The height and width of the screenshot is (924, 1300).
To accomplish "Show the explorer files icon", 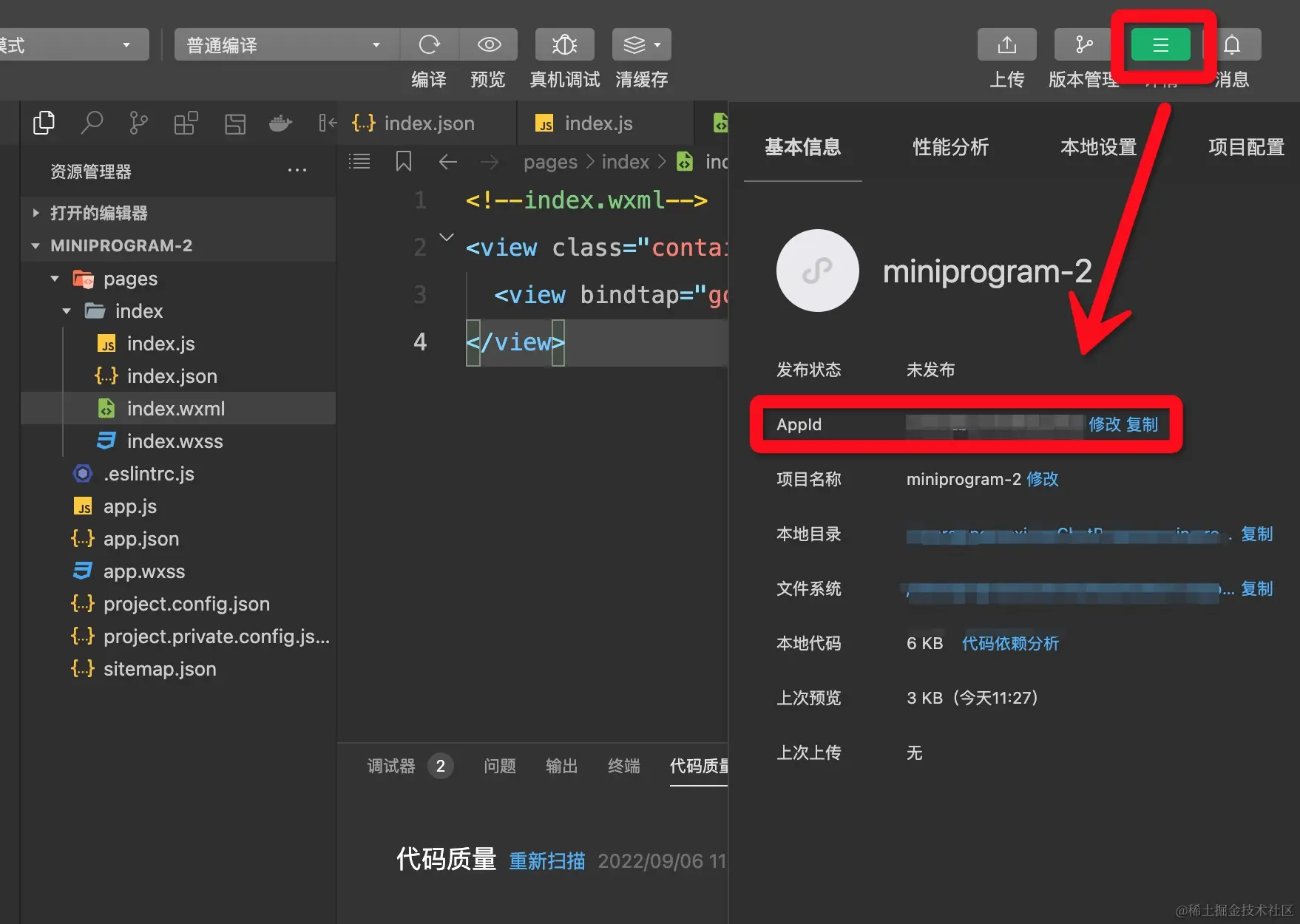I will pyautogui.click(x=44, y=123).
